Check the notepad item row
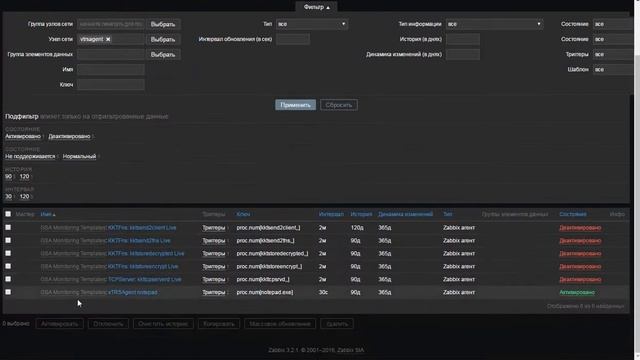 8,292
